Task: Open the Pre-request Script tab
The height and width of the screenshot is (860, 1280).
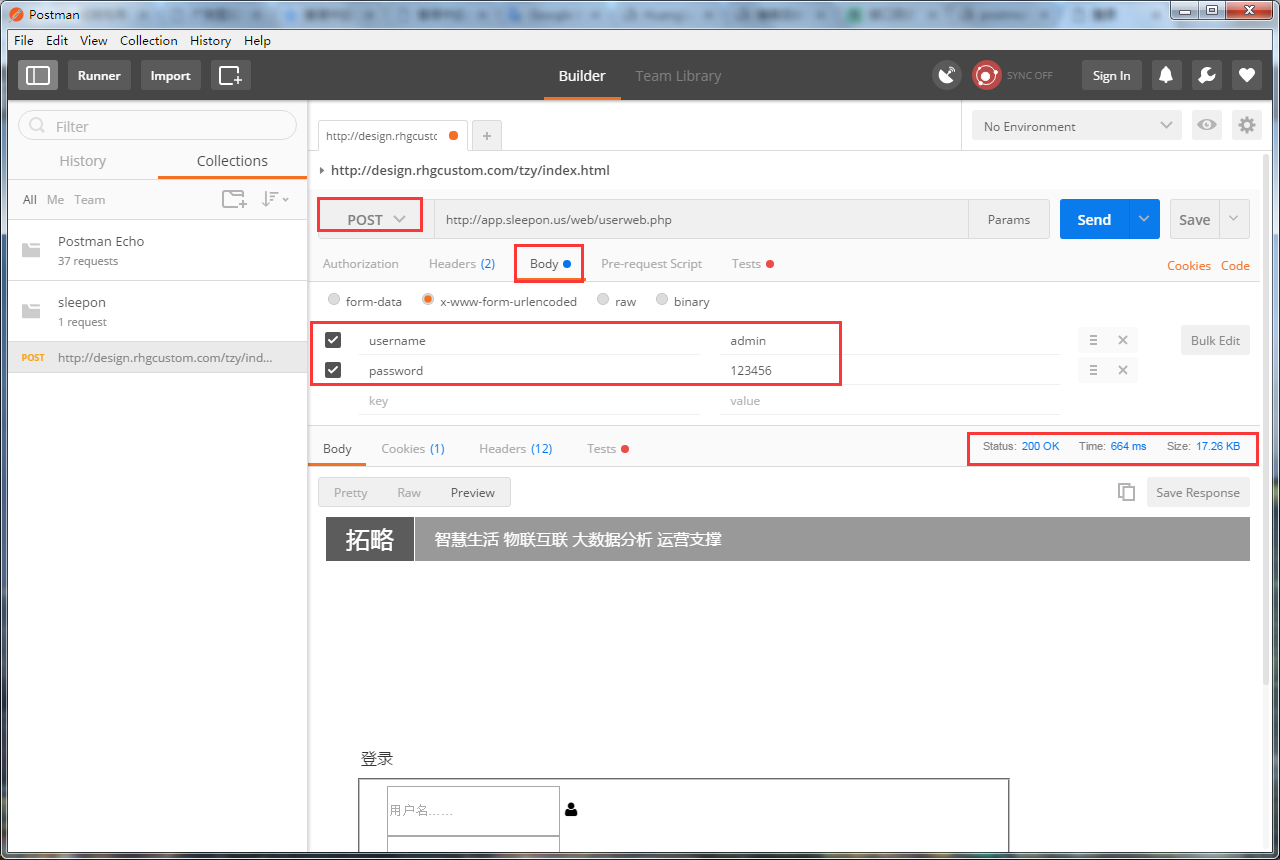Action: click(651, 263)
